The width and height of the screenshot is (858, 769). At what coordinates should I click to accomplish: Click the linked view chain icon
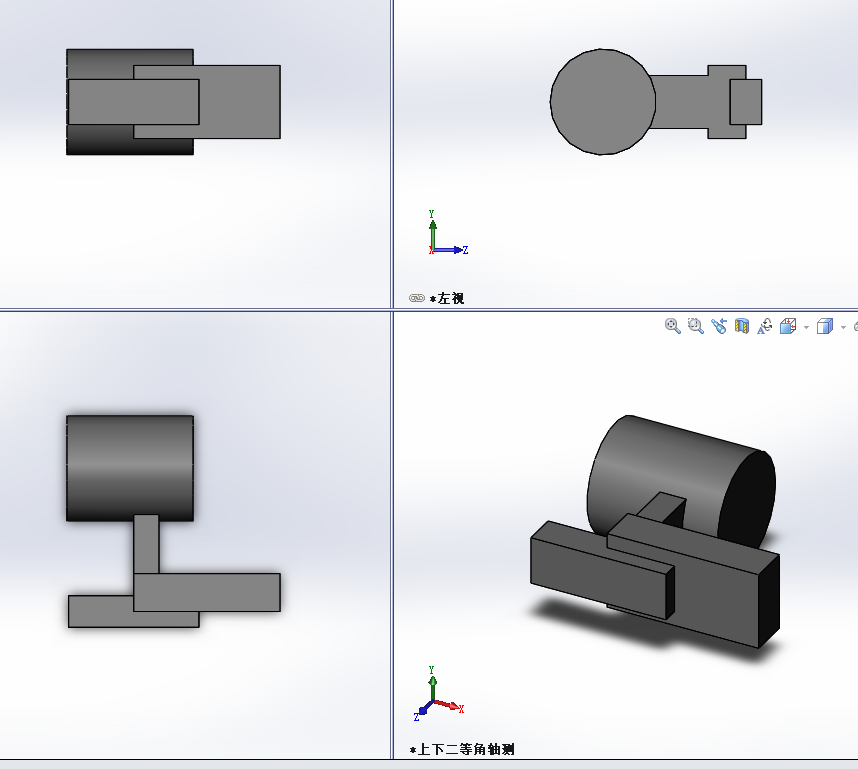[416, 298]
